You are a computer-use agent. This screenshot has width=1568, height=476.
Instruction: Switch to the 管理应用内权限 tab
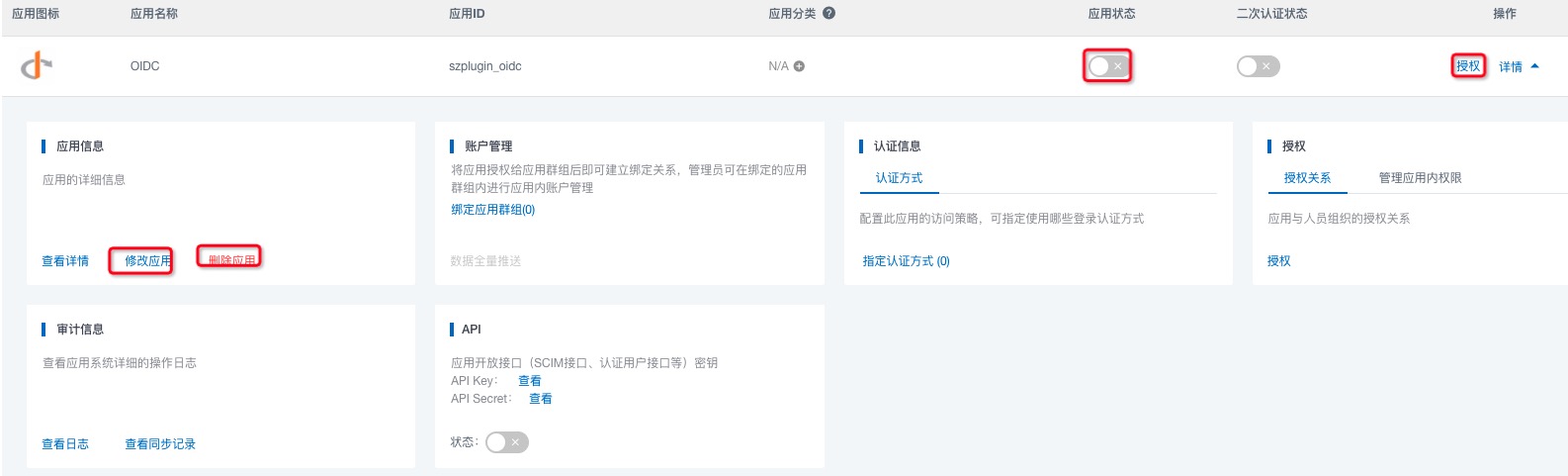pyautogui.click(x=1420, y=178)
